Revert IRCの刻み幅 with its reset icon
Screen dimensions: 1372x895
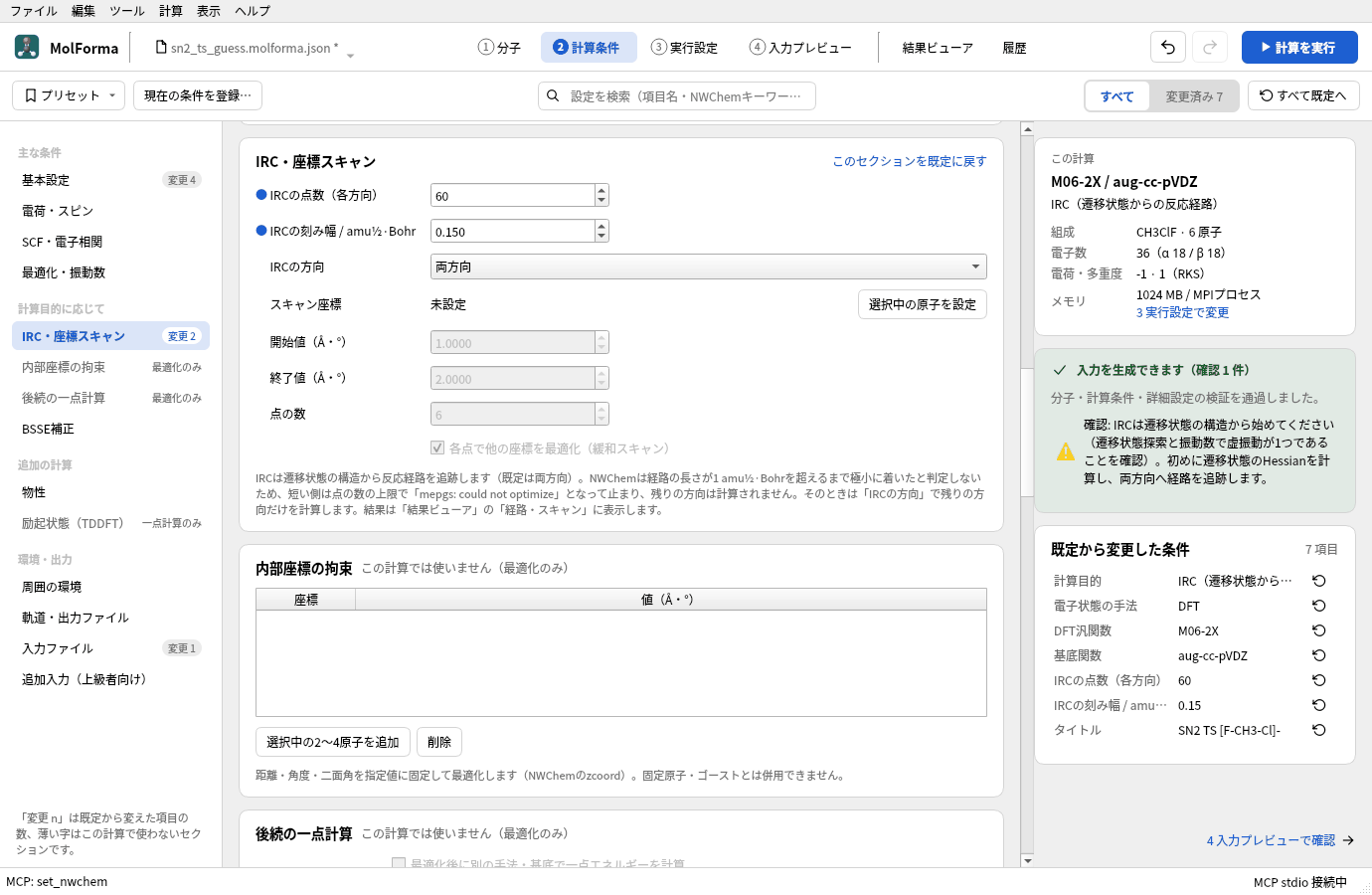tap(1318, 705)
